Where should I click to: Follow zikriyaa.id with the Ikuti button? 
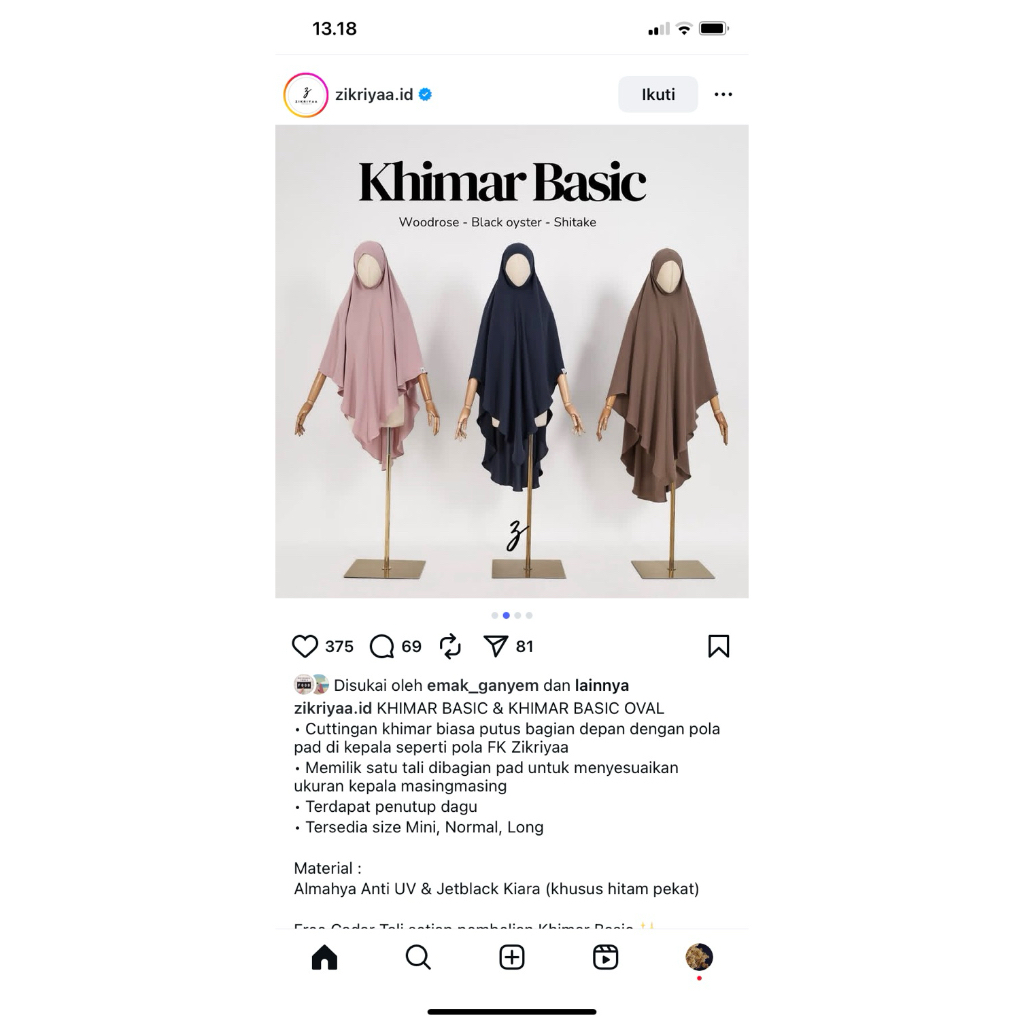click(658, 95)
